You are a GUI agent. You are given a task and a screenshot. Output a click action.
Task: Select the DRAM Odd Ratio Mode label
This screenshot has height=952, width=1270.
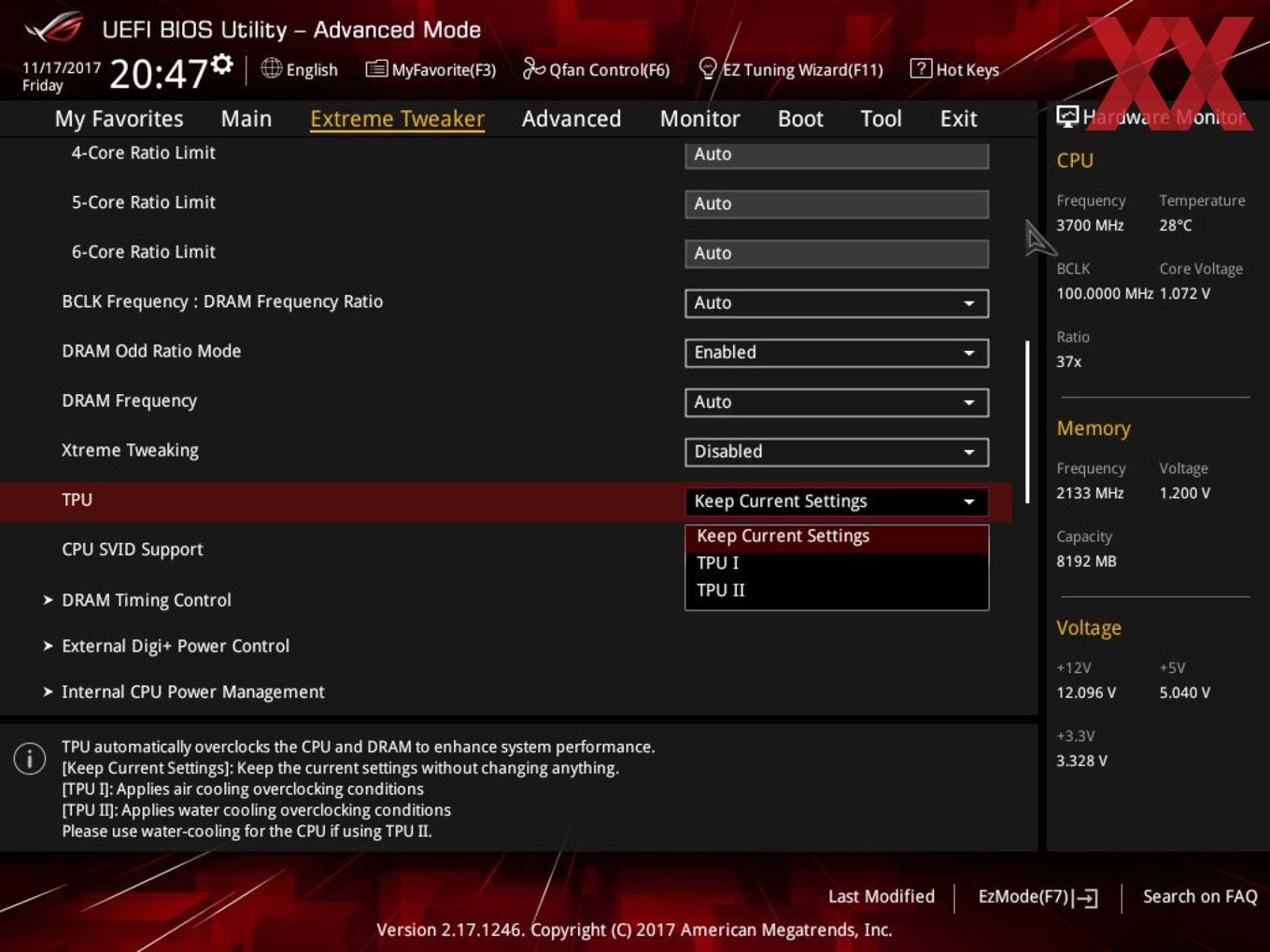[x=151, y=351]
